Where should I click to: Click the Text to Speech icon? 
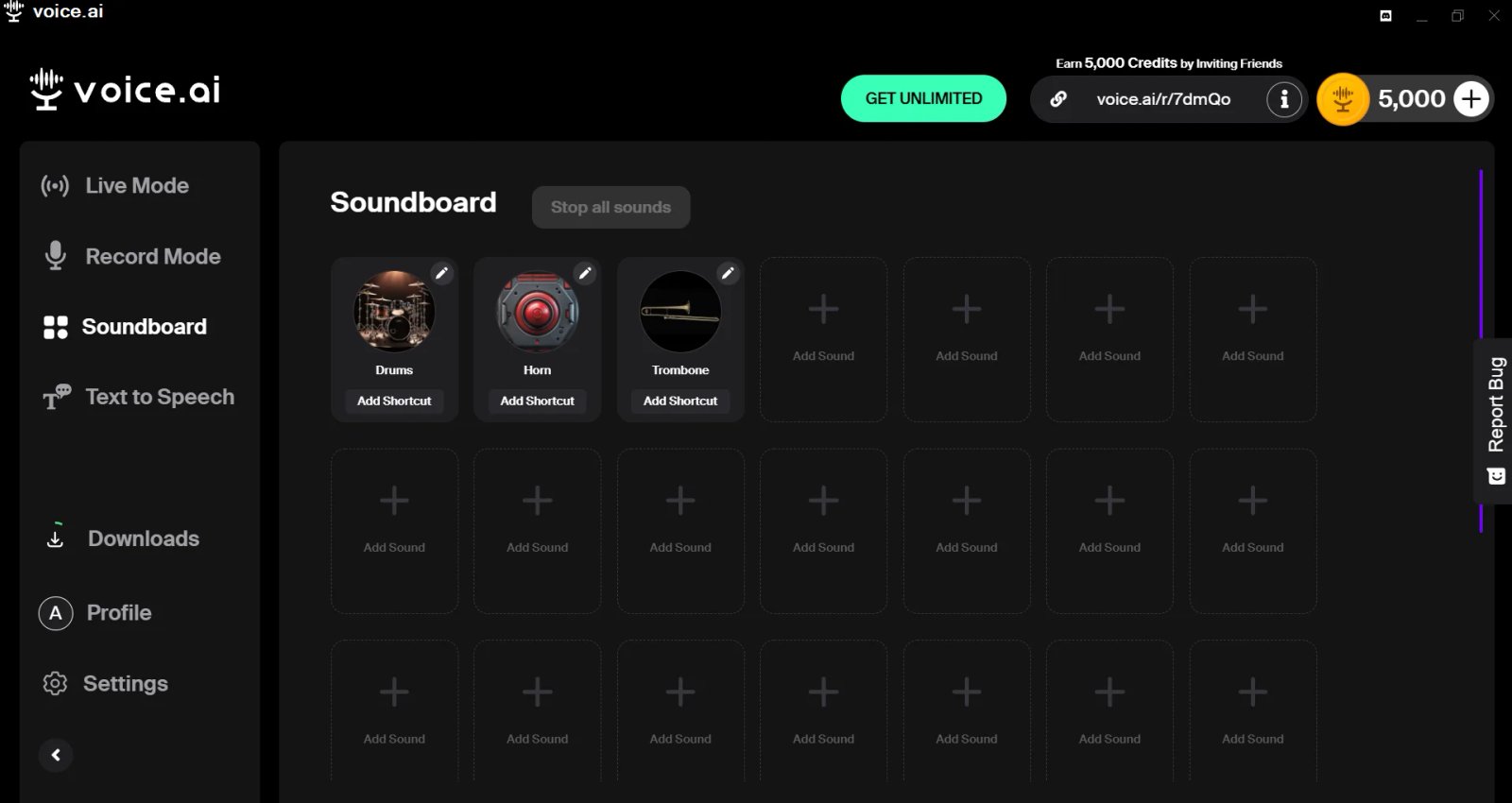click(x=56, y=397)
